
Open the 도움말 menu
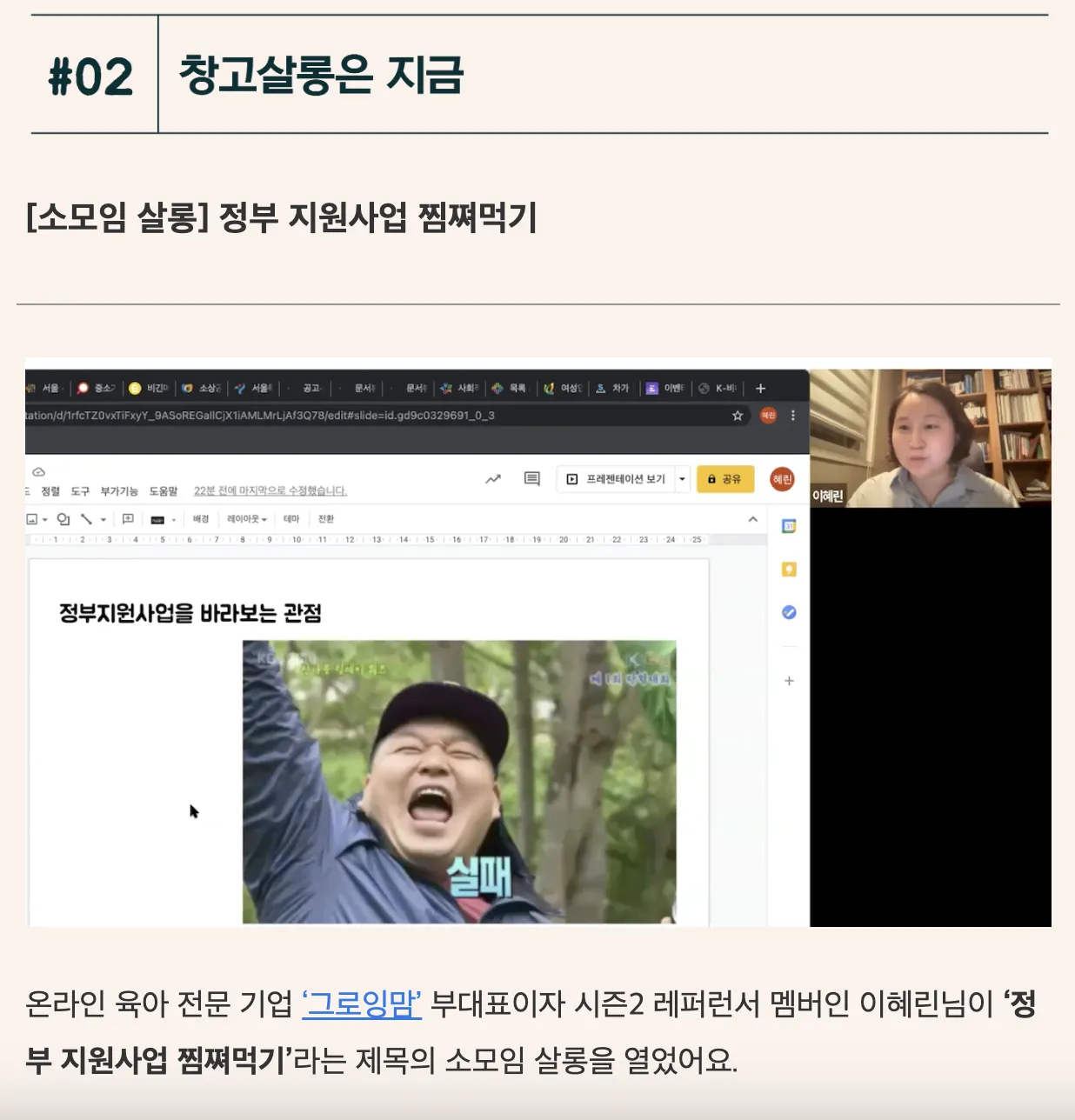point(164,491)
